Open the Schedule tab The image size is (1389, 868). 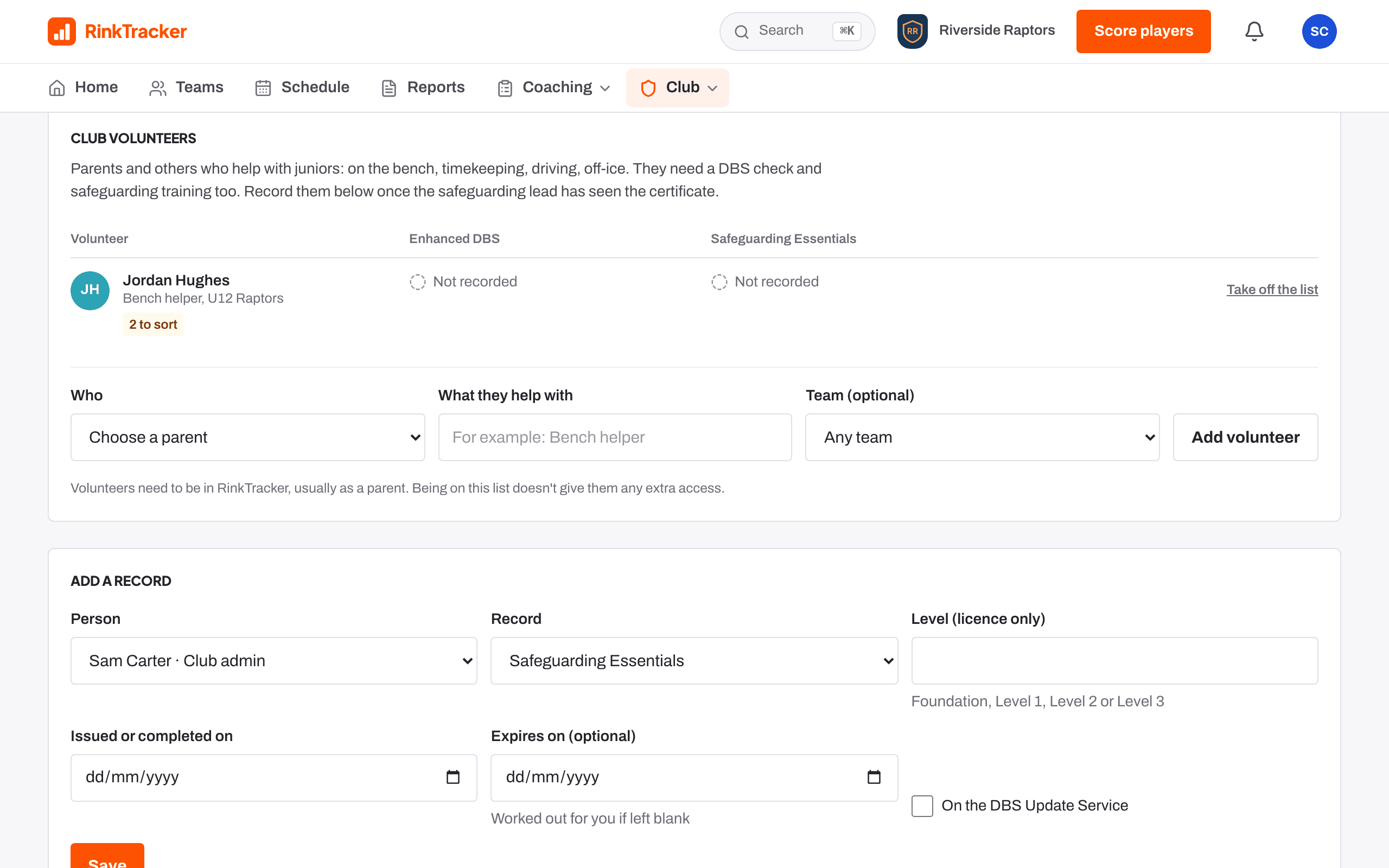coord(302,87)
